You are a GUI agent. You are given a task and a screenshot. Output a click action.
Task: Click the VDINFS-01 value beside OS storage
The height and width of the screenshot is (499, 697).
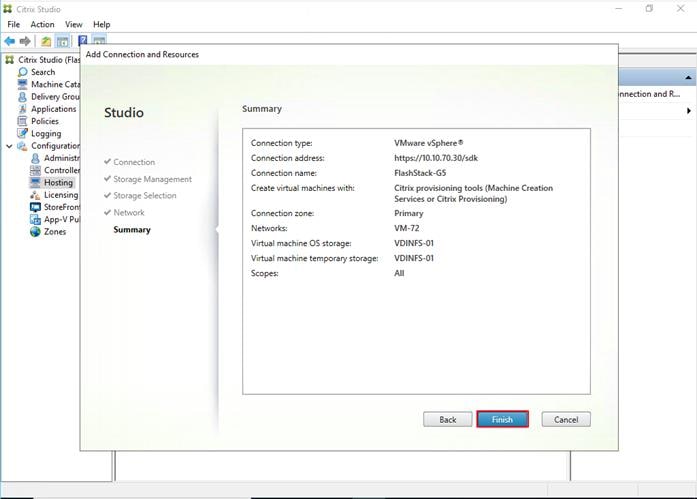click(413, 243)
